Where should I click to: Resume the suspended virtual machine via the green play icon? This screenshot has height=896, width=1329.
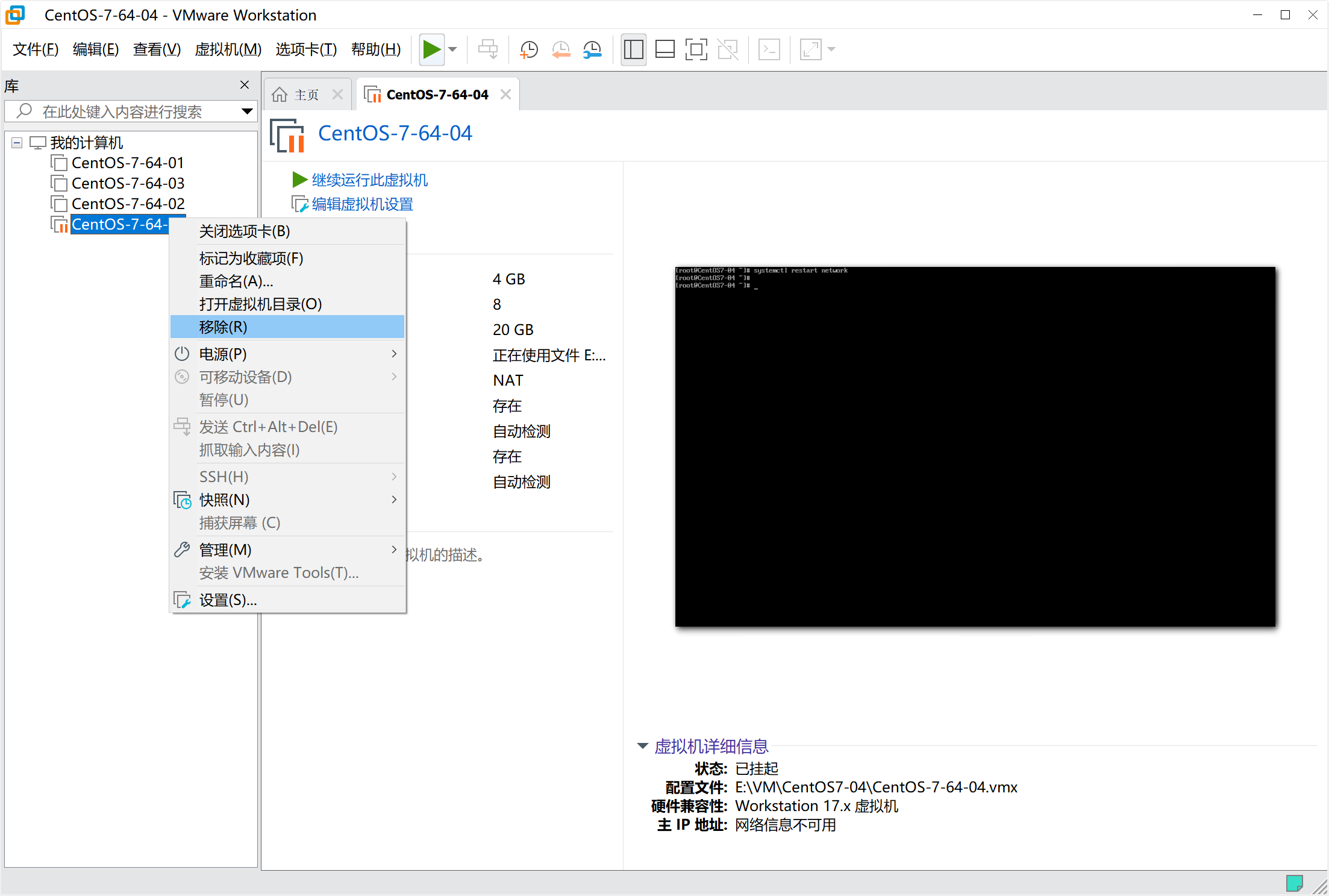tap(431, 49)
